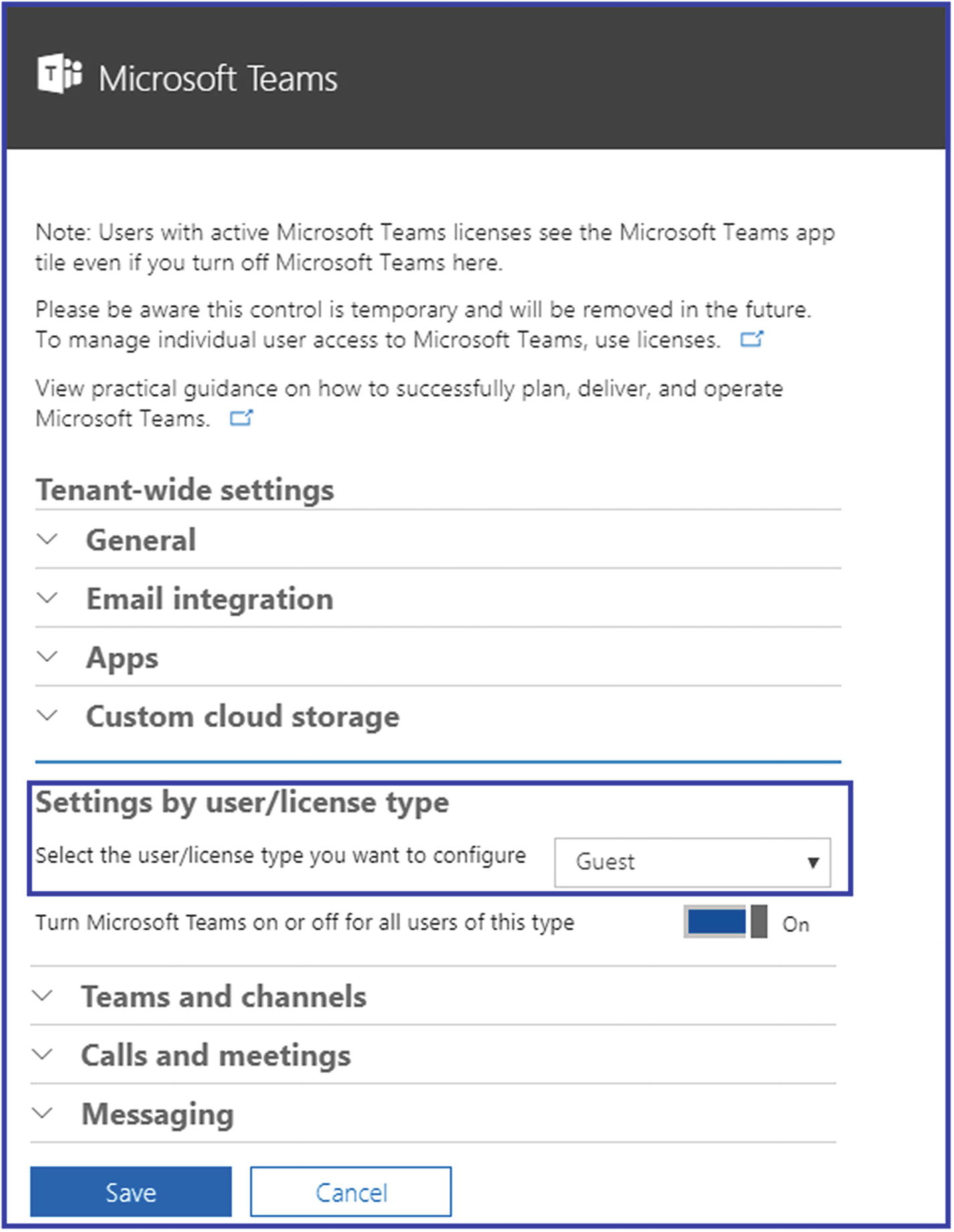Click the chevron icon beside Apps
The height and width of the screenshot is (1232, 954).
pos(47,656)
